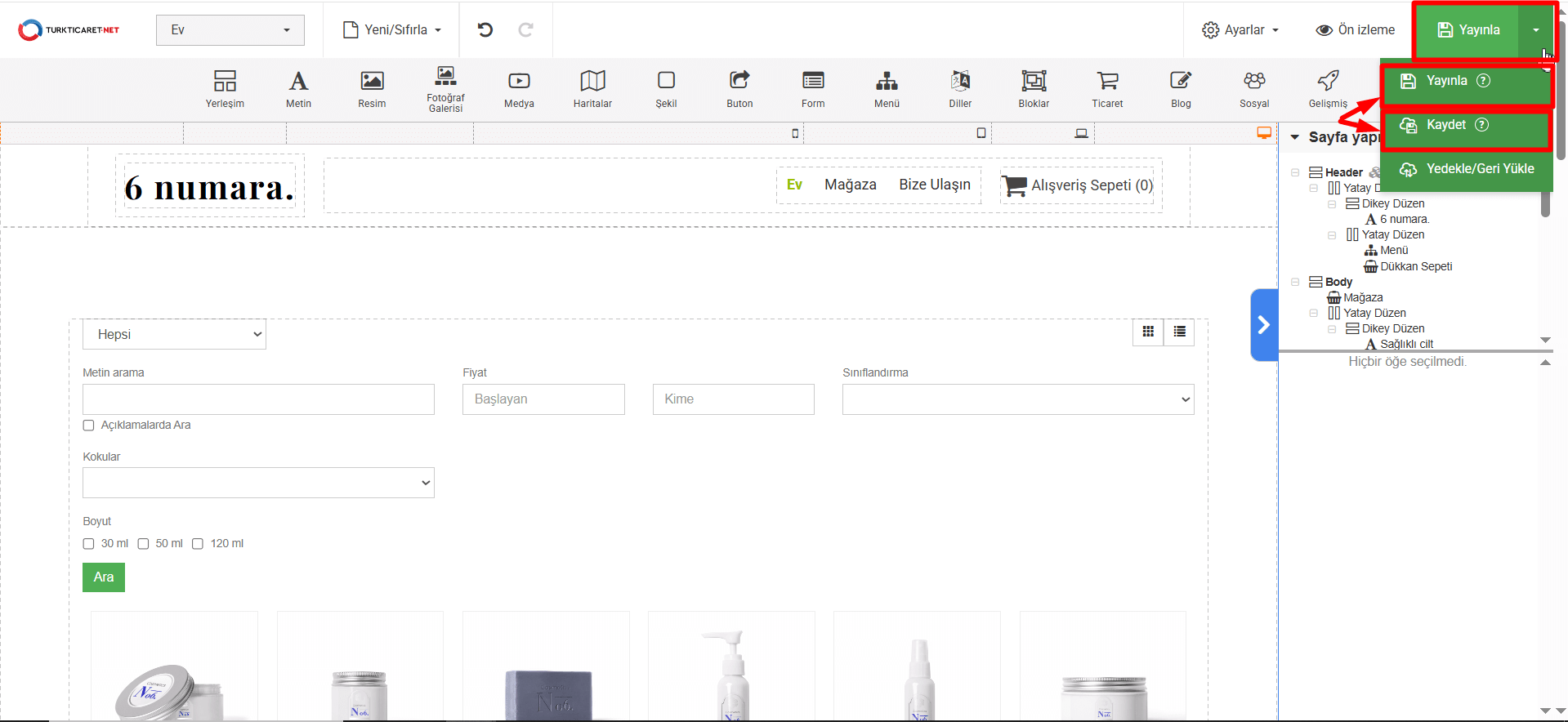Select the Yerleşim layout tool
This screenshot has width=1568, height=722.
pyautogui.click(x=225, y=89)
